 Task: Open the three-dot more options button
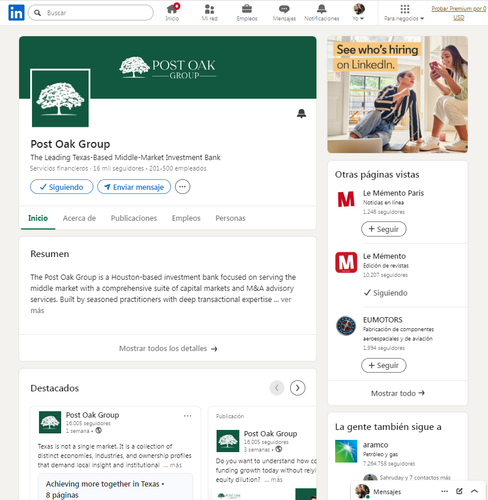tap(182, 187)
